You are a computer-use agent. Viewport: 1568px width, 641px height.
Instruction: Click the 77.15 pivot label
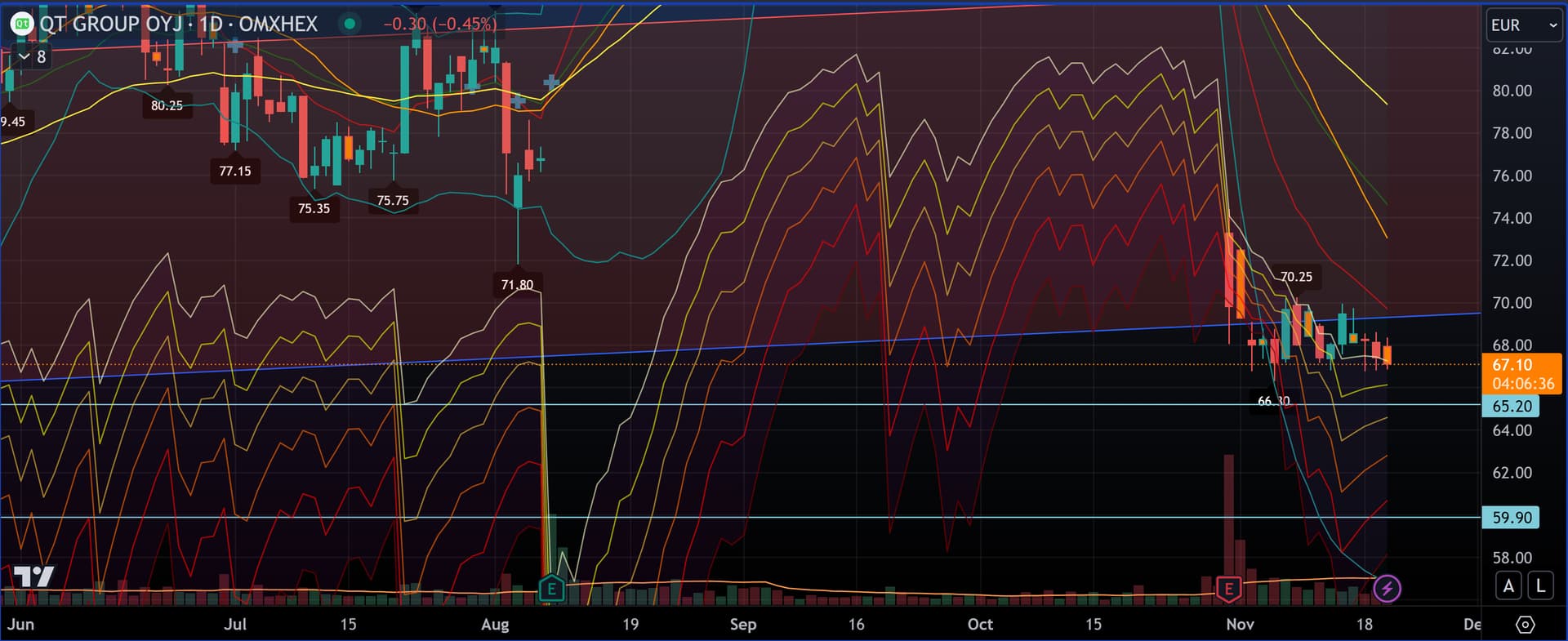pos(235,171)
